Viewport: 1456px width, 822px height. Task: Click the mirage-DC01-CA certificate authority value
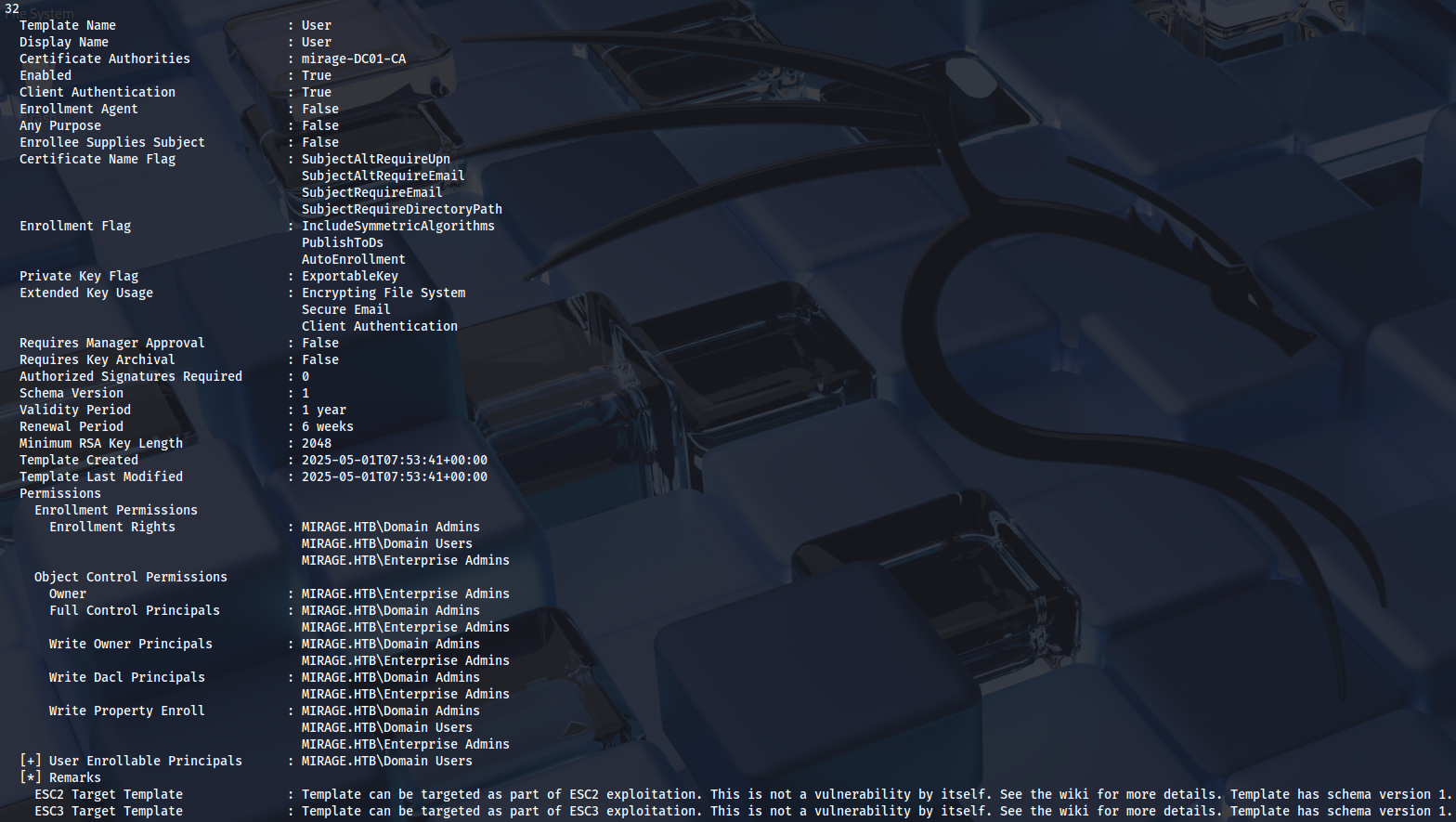coord(353,59)
